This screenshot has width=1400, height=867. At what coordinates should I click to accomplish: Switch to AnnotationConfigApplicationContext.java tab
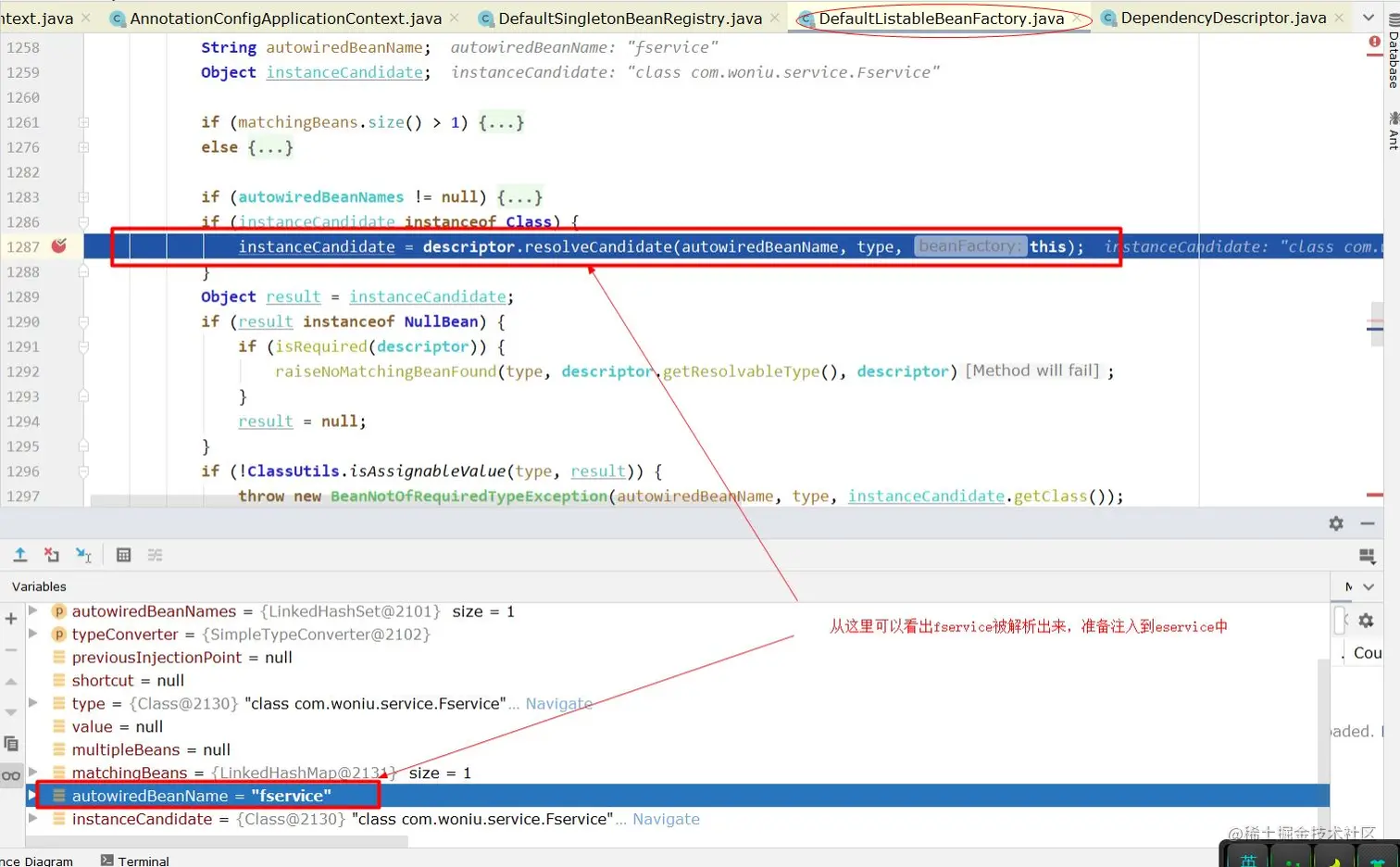(x=285, y=18)
